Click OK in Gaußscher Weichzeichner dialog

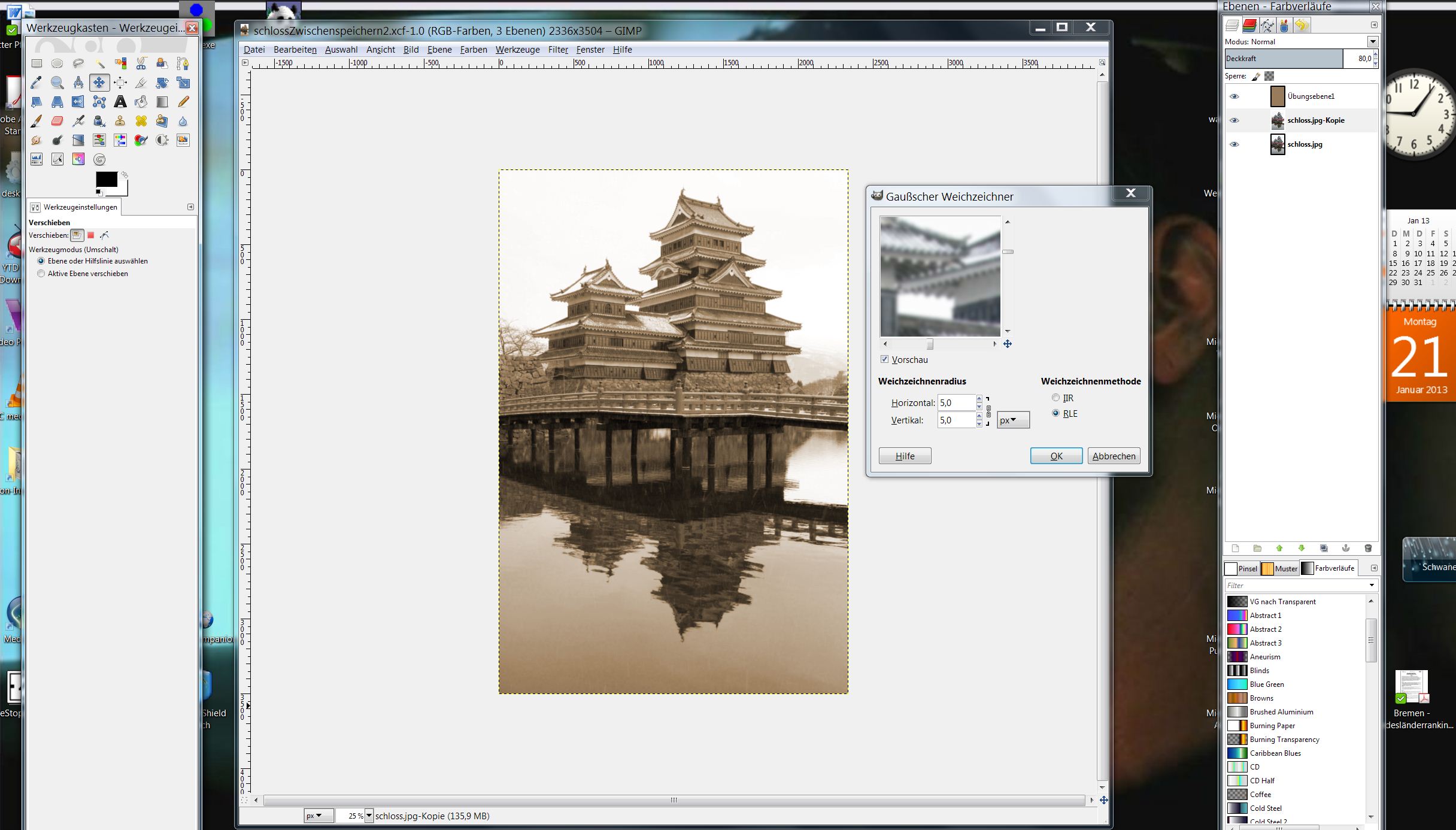coord(1056,456)
